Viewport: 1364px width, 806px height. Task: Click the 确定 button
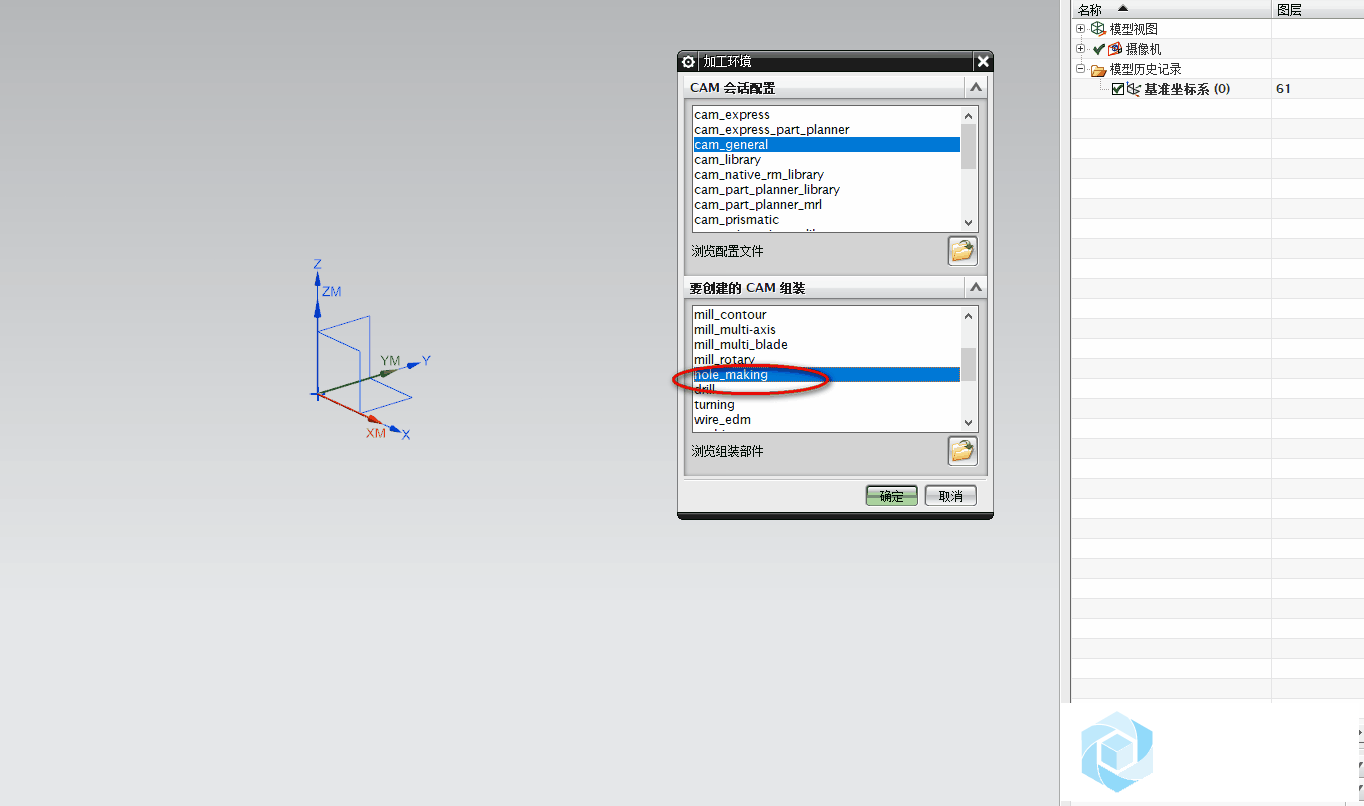(891, 496)
